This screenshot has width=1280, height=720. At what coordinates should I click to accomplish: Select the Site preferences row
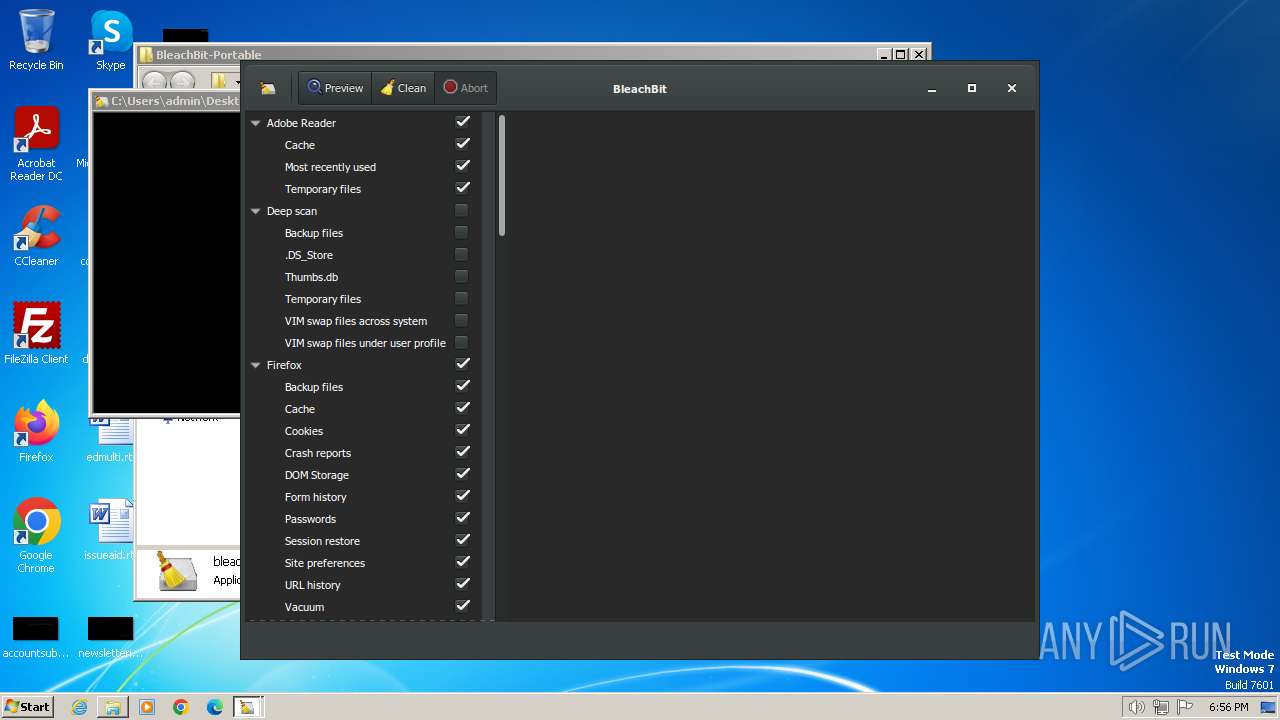[x=363, y=563]
